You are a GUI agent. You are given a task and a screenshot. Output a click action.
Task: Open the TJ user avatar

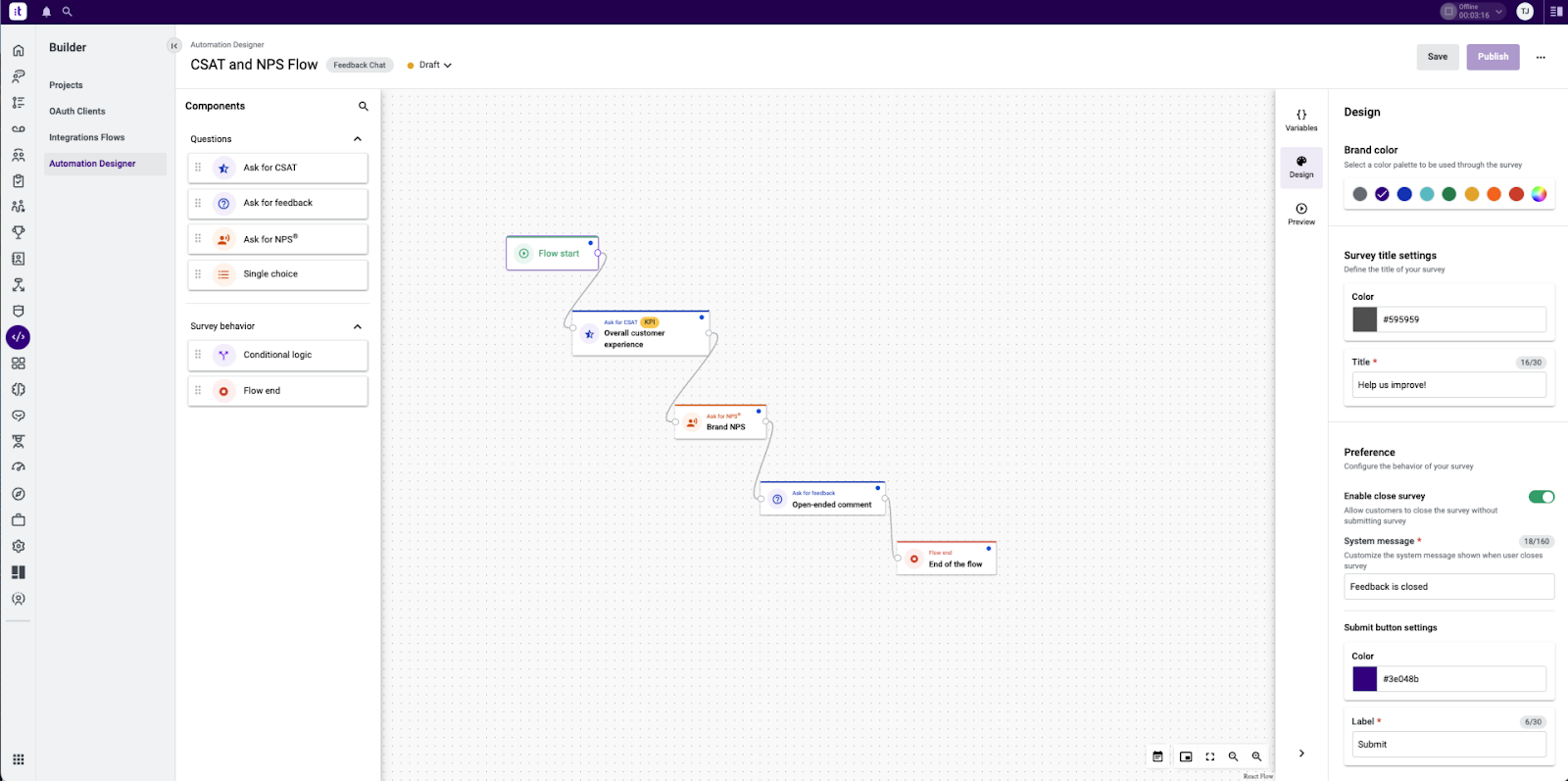[1525, 12]
